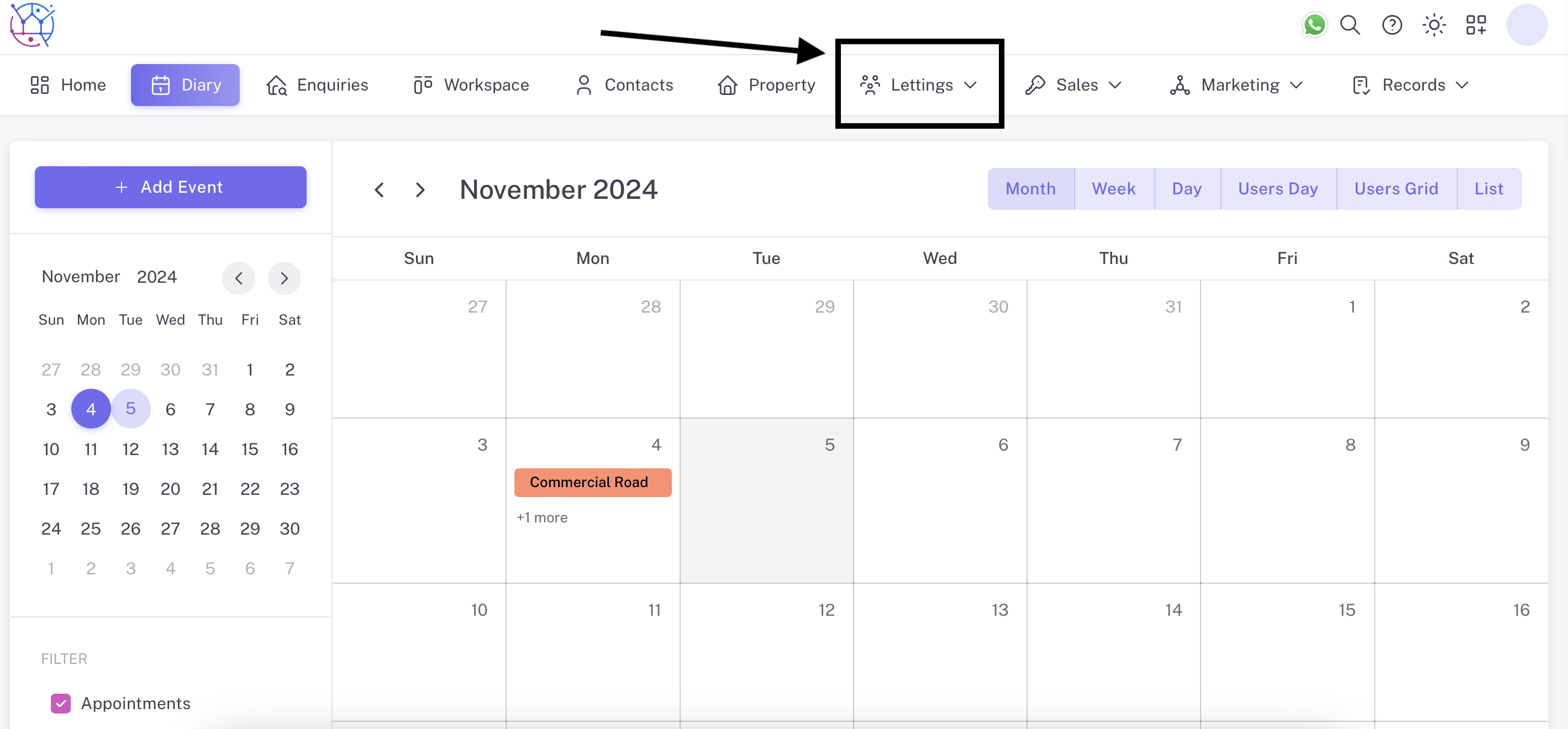Click the company logo top left
The width and height of the screenshot is (1568, 729).
click(31, 24)
